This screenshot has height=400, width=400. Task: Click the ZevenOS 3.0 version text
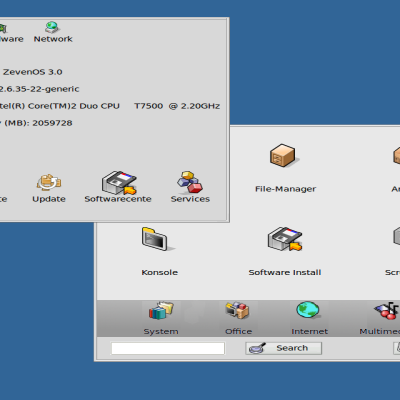[x=33, y=72]
